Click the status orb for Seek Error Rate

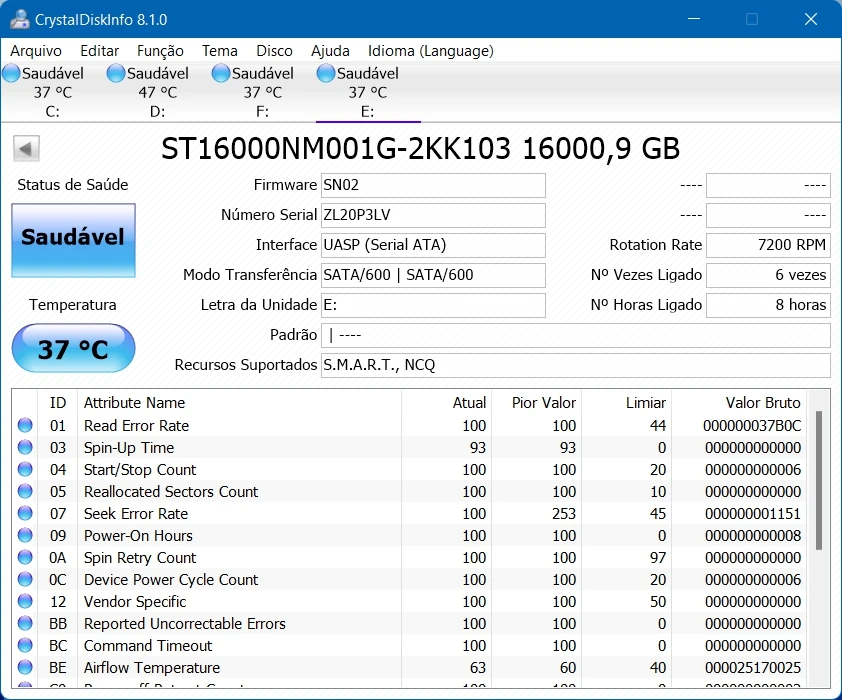26,514
